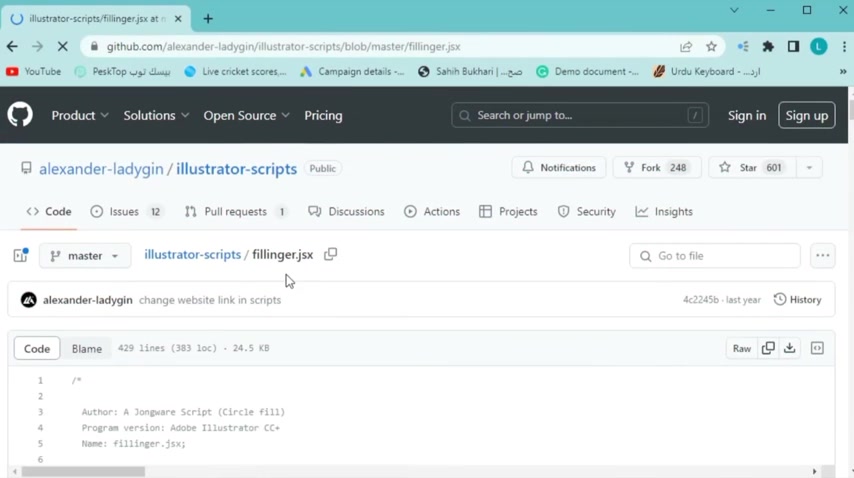Open Chrome three-dot menu

point(844,47)
